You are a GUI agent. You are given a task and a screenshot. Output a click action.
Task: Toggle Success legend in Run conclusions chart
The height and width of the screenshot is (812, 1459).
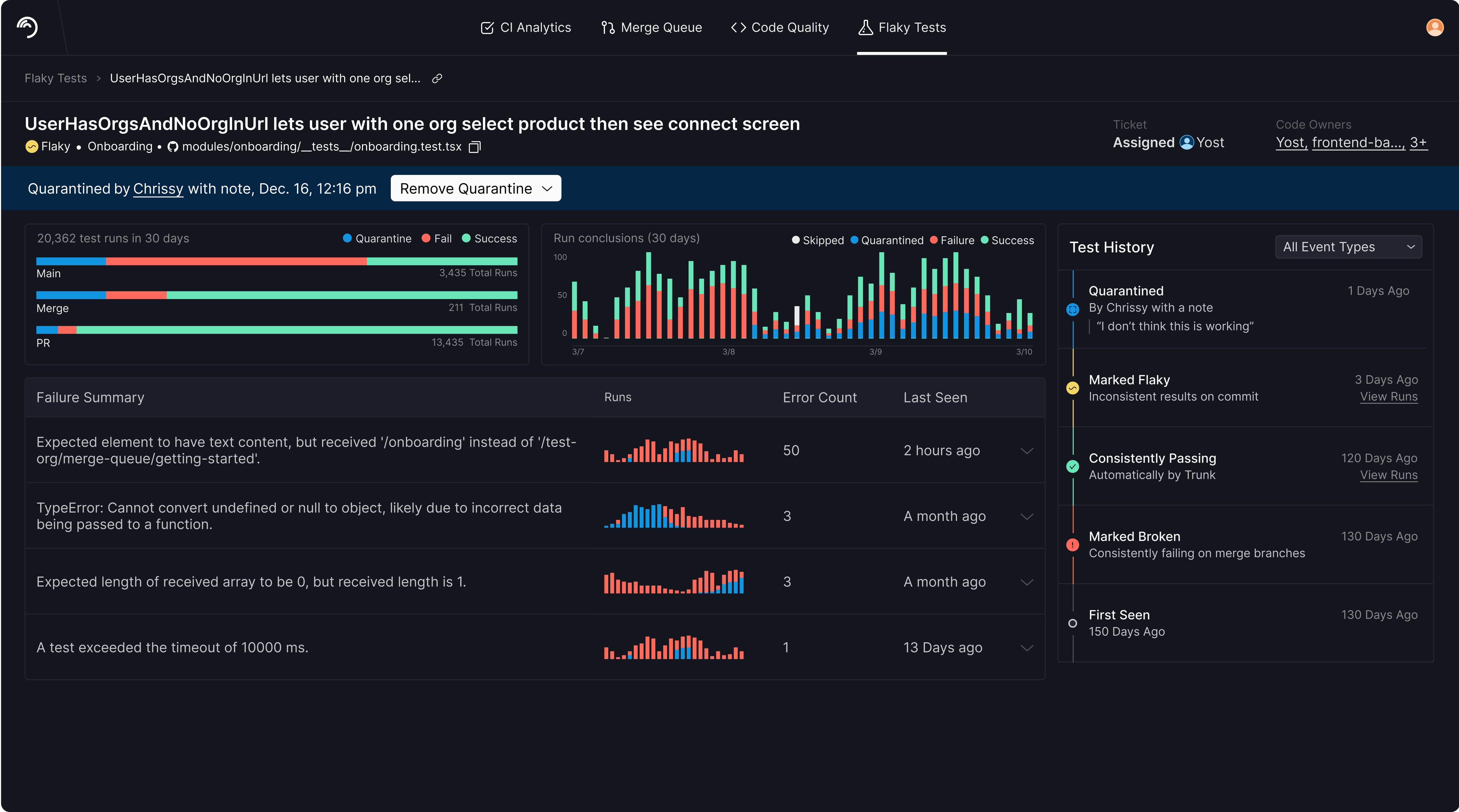pos(1007,240)
